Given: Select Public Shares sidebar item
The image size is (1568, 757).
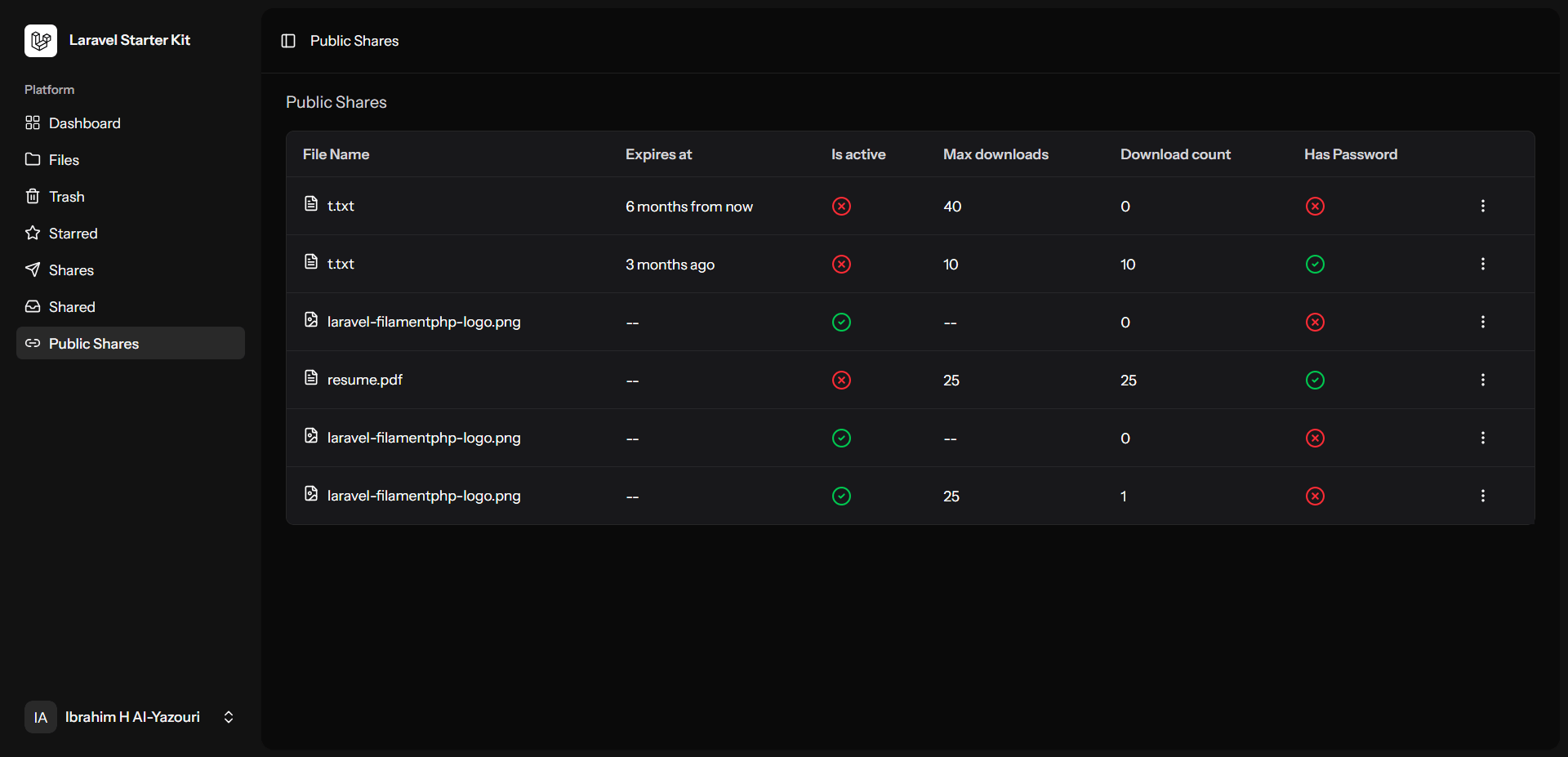Looking at the screenshot, I should [131, 343].
